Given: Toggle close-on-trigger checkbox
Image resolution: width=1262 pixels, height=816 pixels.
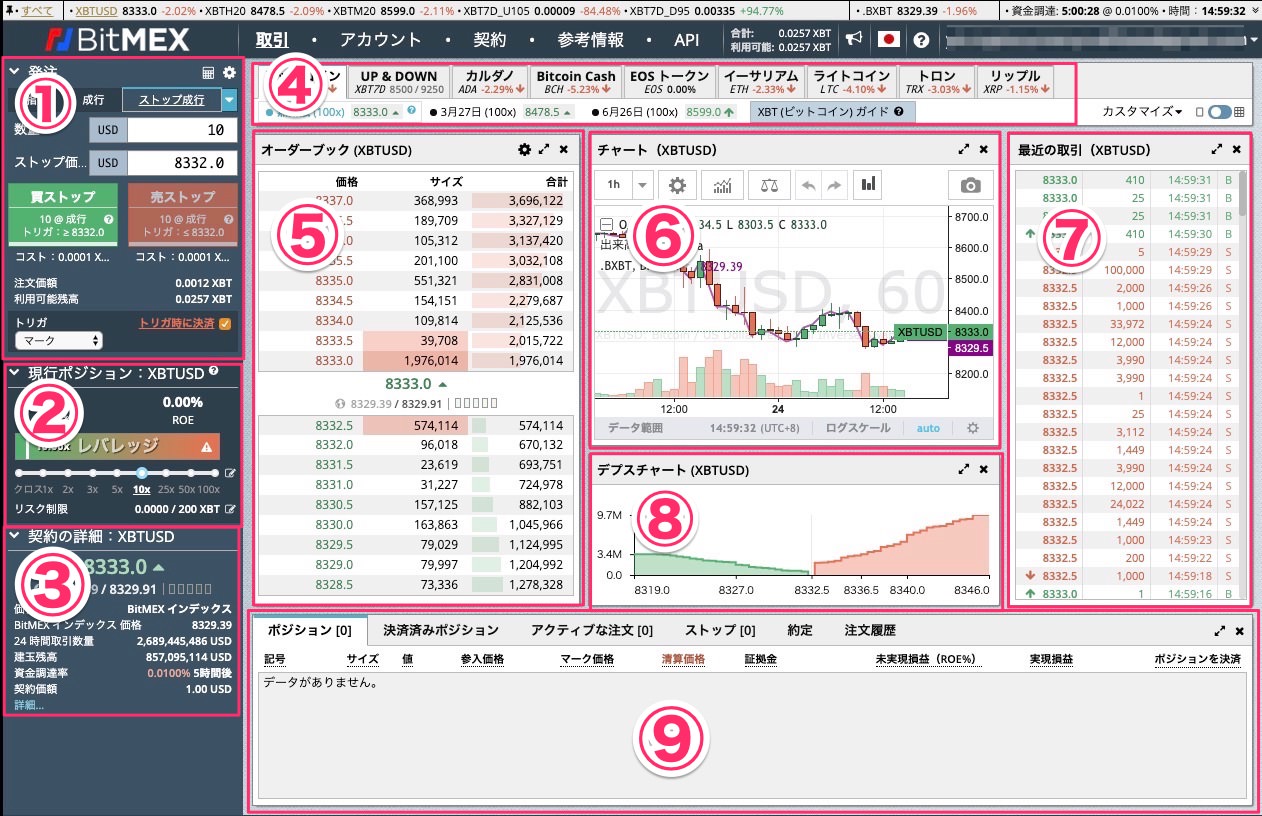Looking at the screenshot, I should [x=225, y=323].
